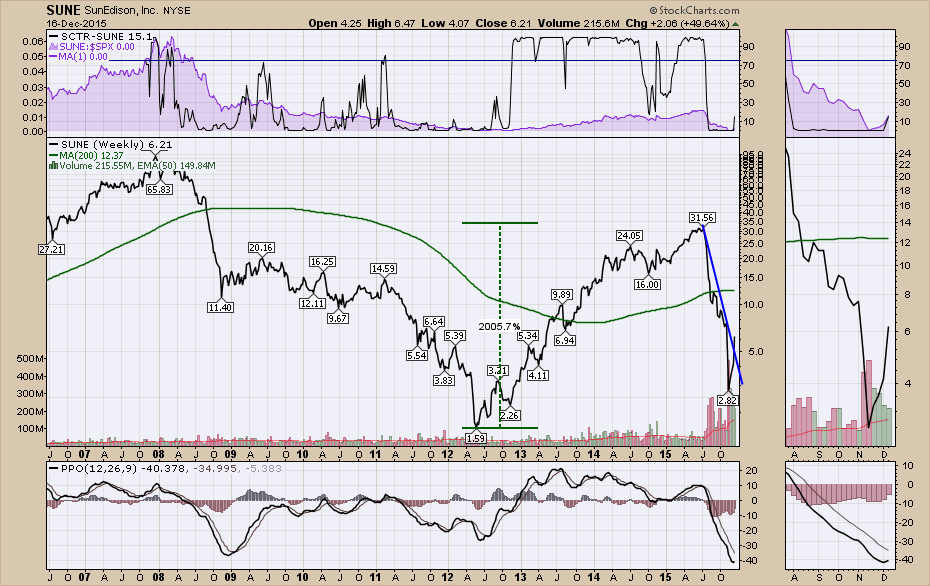Click the PPO(12,26,9) indicator legend
Image resolution: width=930 pixels, height=586 pixels.
[165, 469]
